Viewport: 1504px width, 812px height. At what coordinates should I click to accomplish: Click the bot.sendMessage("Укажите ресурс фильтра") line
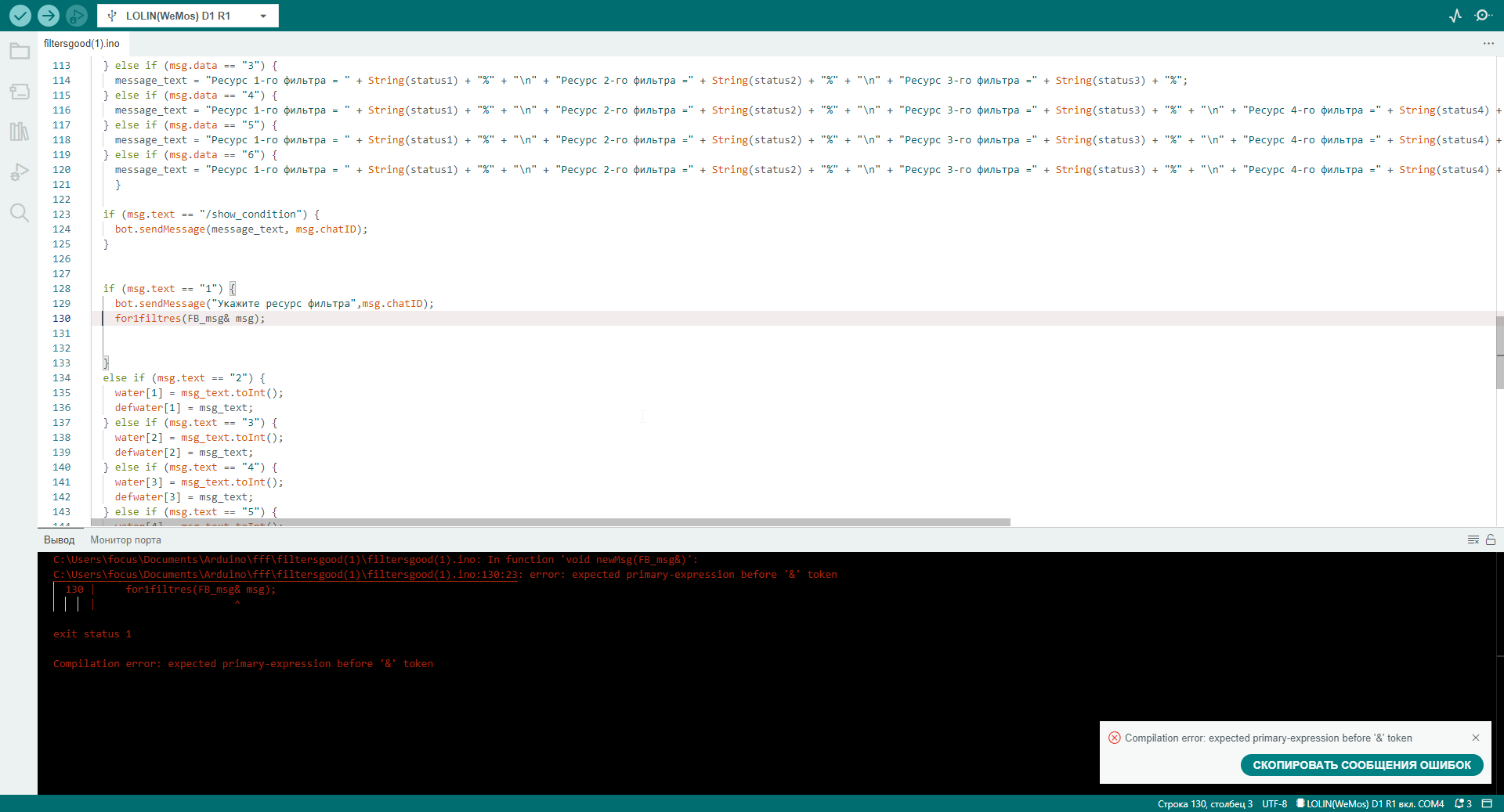tap(274, 304)
